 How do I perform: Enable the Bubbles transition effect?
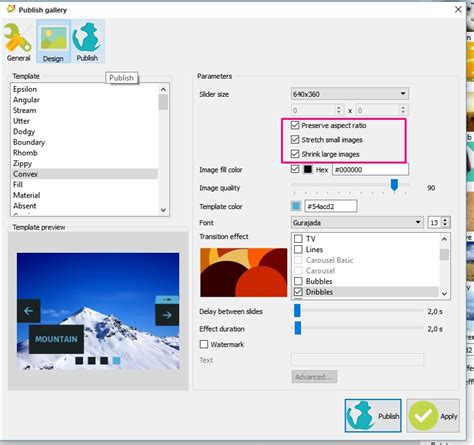(298, 281)
